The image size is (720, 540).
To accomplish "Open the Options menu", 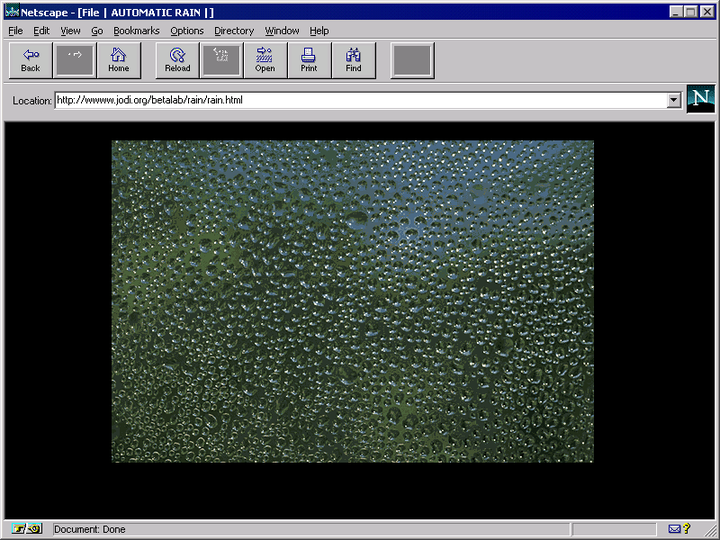I will coord(187,31).
